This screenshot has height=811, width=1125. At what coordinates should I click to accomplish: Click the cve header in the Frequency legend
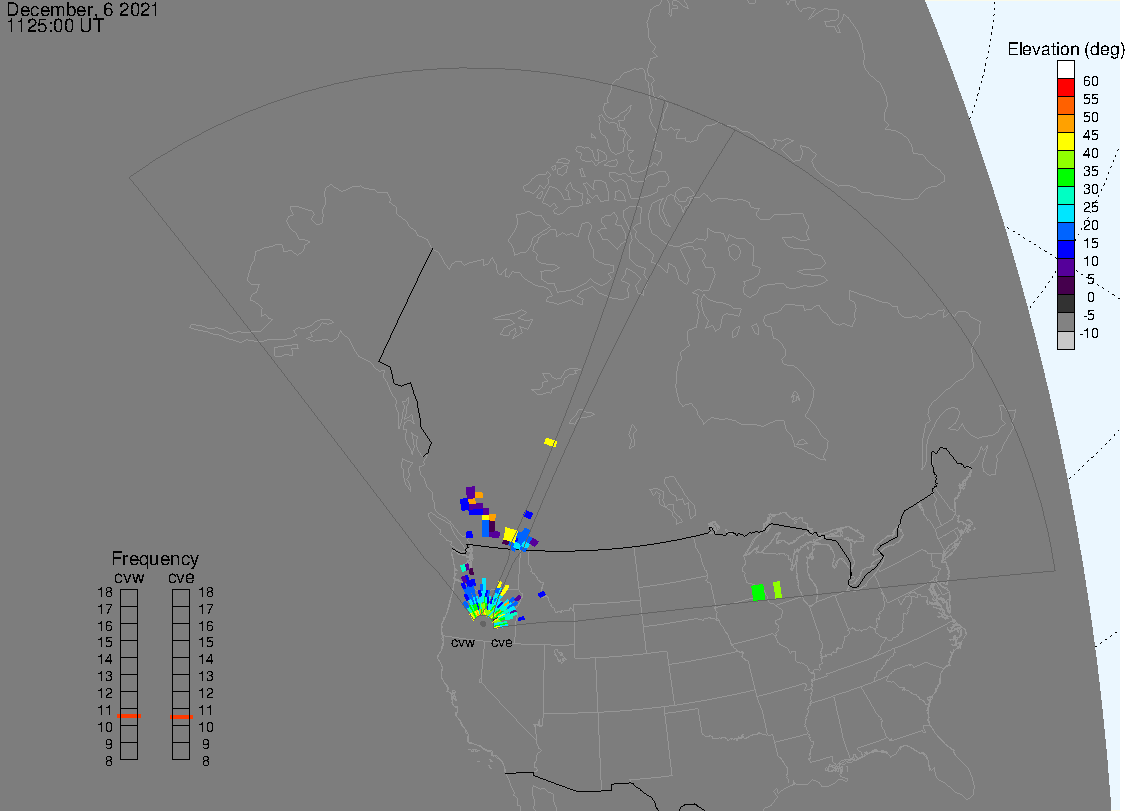point(182,577)
